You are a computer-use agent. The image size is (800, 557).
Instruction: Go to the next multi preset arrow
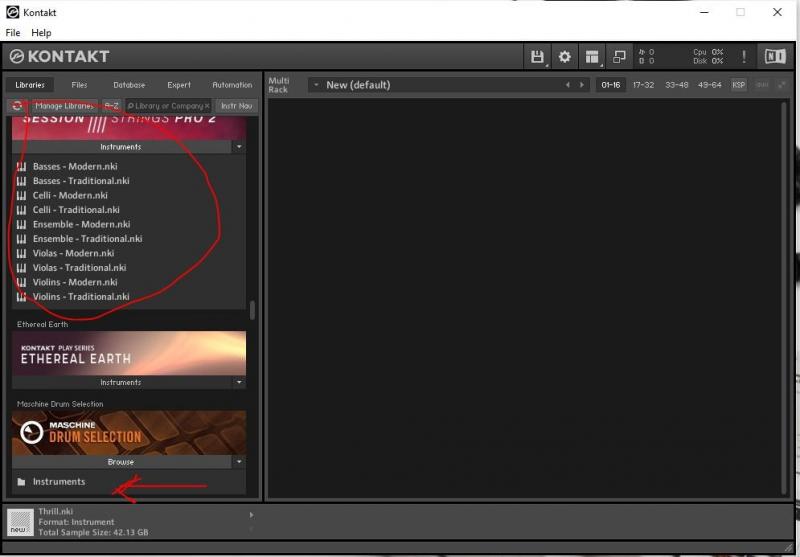pyautogui.click(x=582, y=85)
